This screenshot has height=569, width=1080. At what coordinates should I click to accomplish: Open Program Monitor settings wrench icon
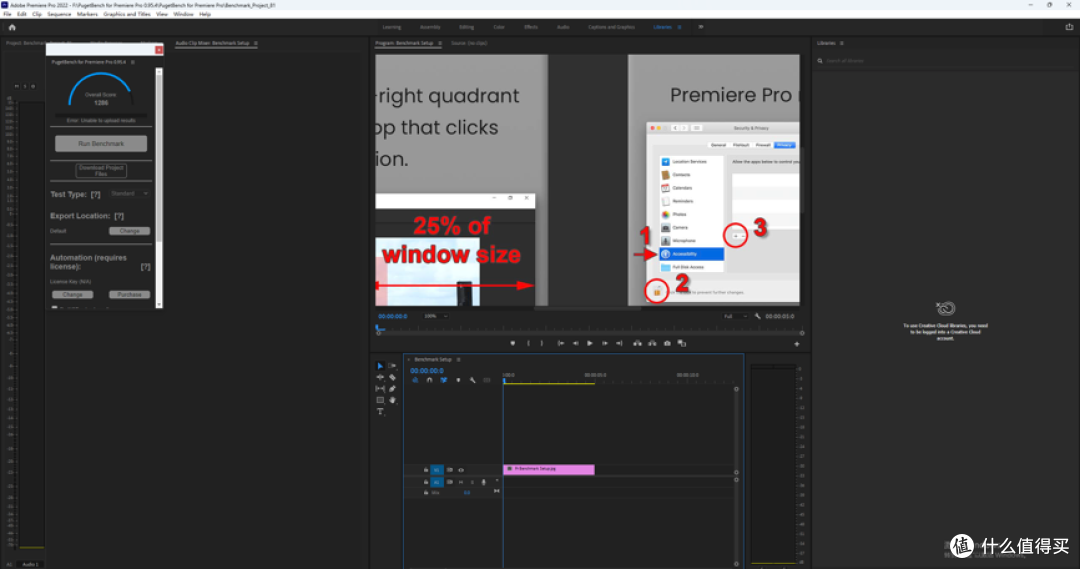point(758,316)
